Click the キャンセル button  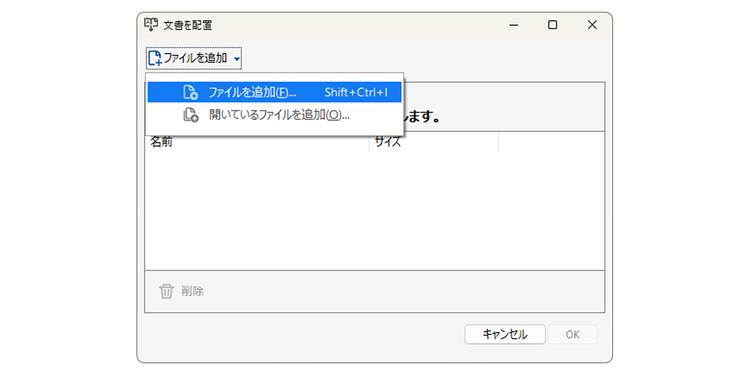(505, 334)
